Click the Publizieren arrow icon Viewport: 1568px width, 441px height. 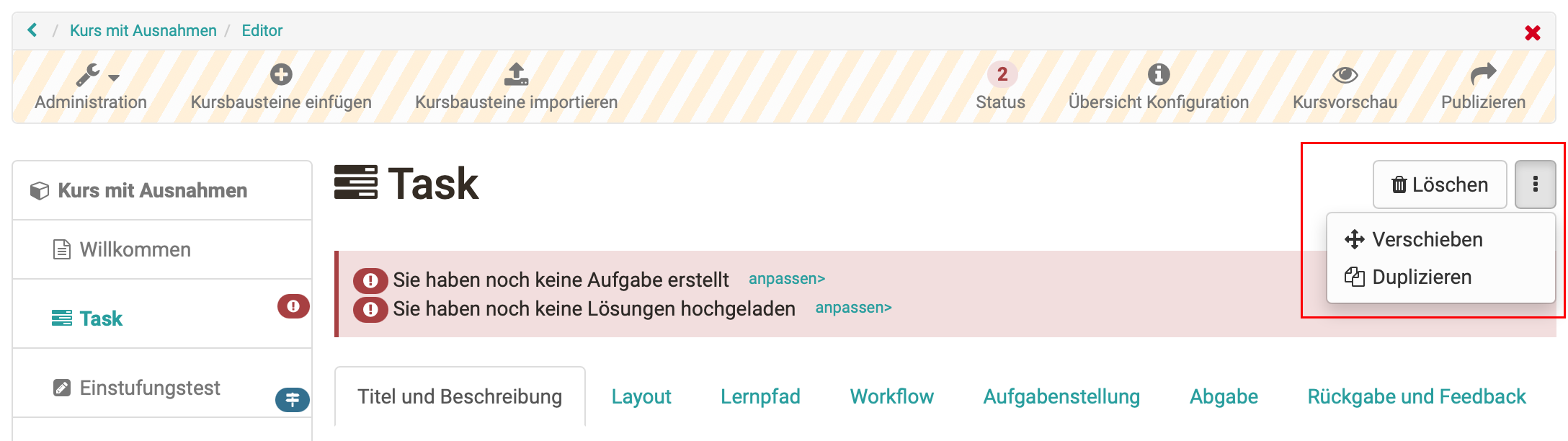click(1483, 74)
